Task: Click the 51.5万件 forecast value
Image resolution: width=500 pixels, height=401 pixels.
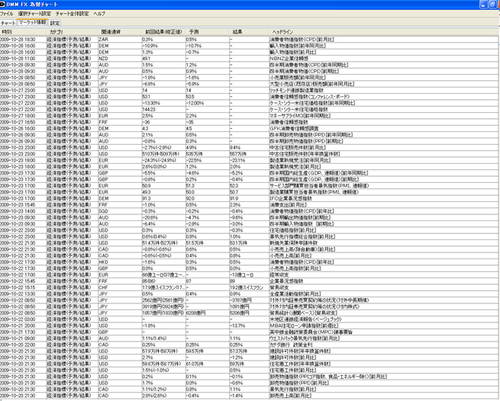Action: (195, 243)
